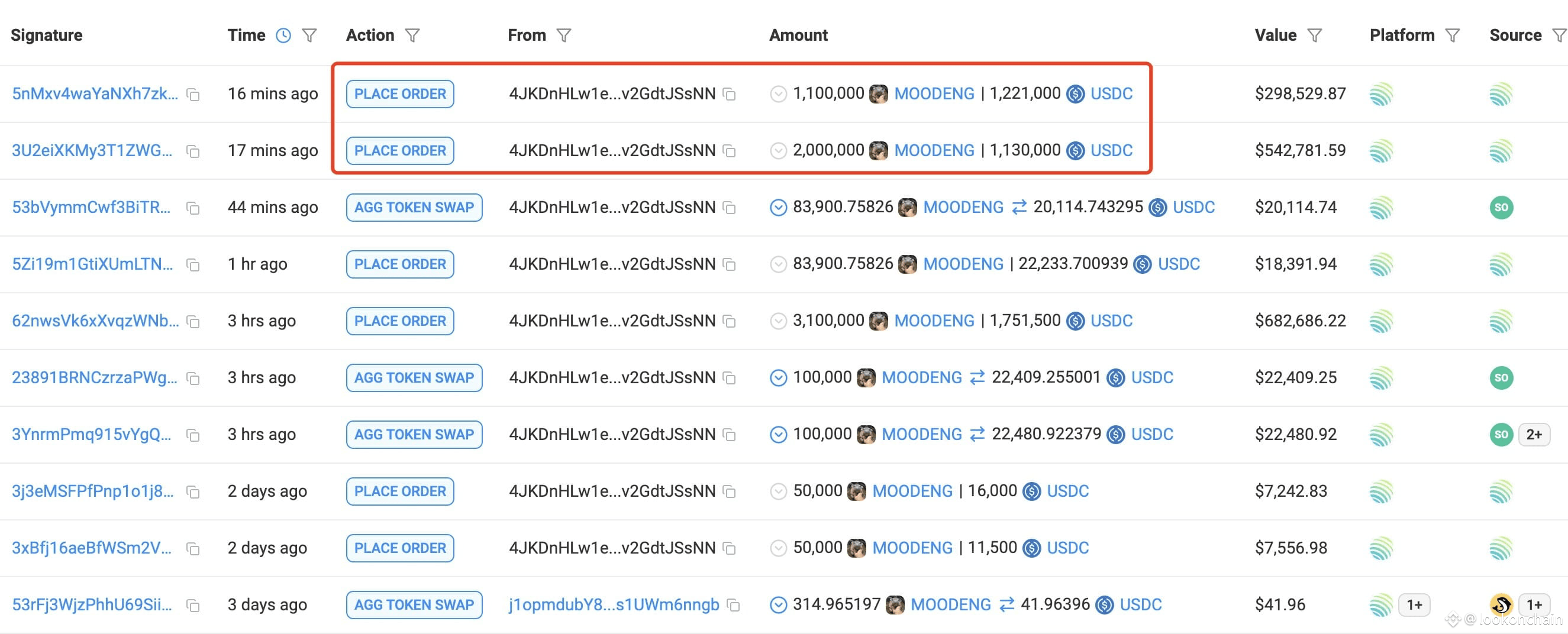Viewport: 1568px width, 634px height.
Task: Open the Source column filter
Action: point(1560,35)
